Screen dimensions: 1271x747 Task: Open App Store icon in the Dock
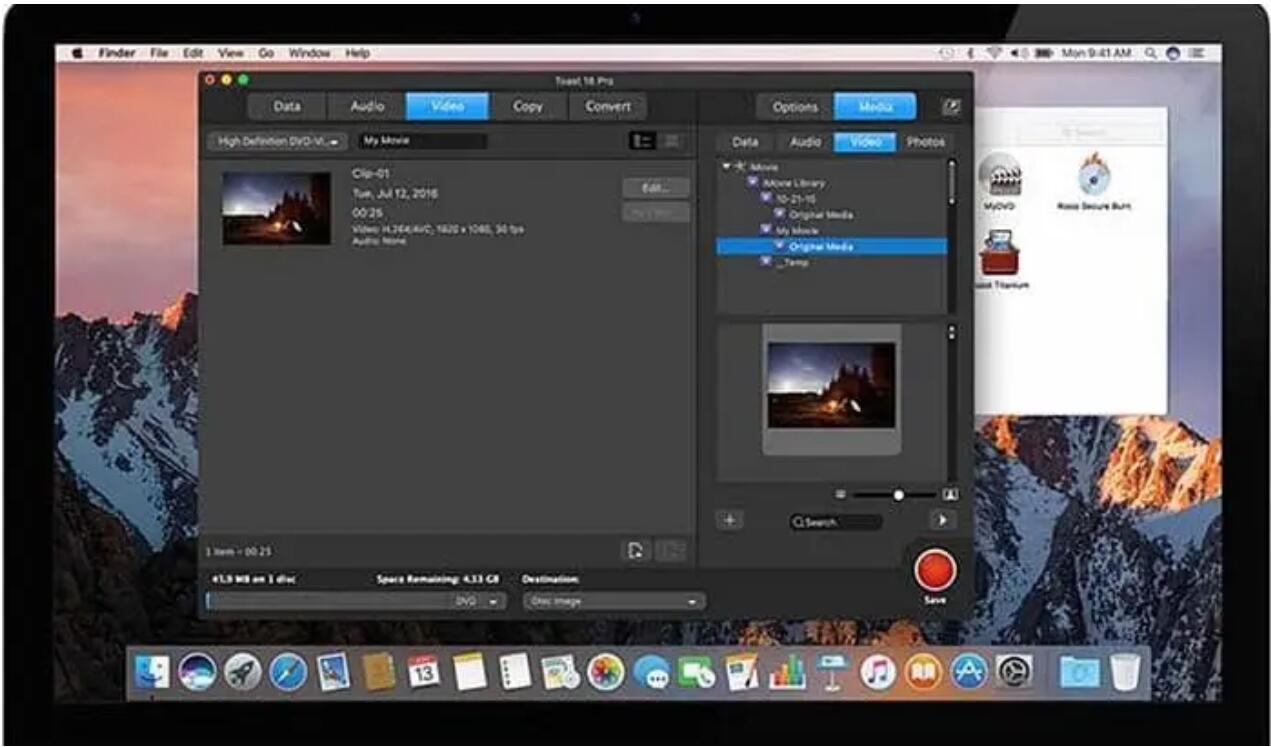pyautogui.click(x=969, y=672)
